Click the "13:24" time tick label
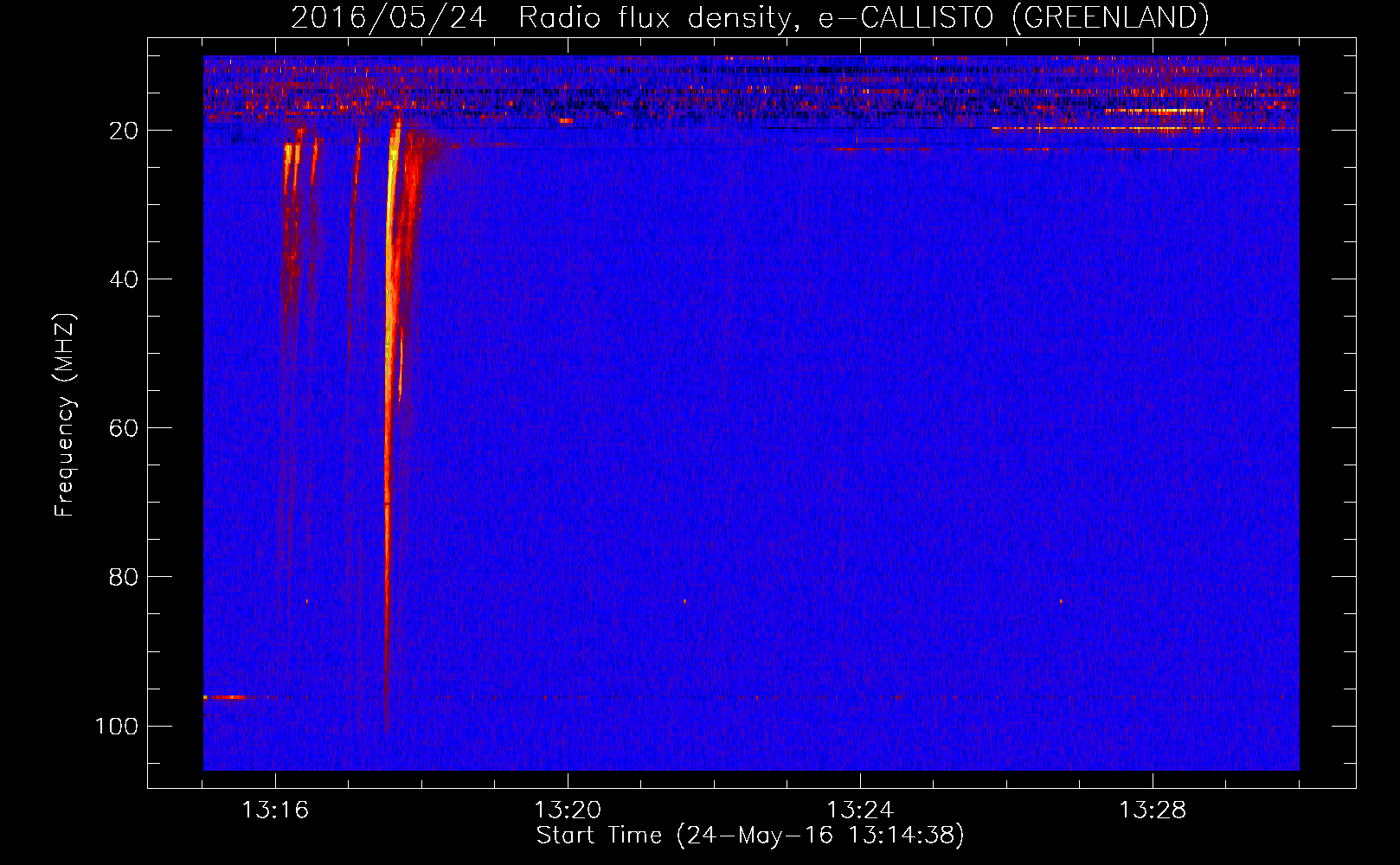 (860, 811)
